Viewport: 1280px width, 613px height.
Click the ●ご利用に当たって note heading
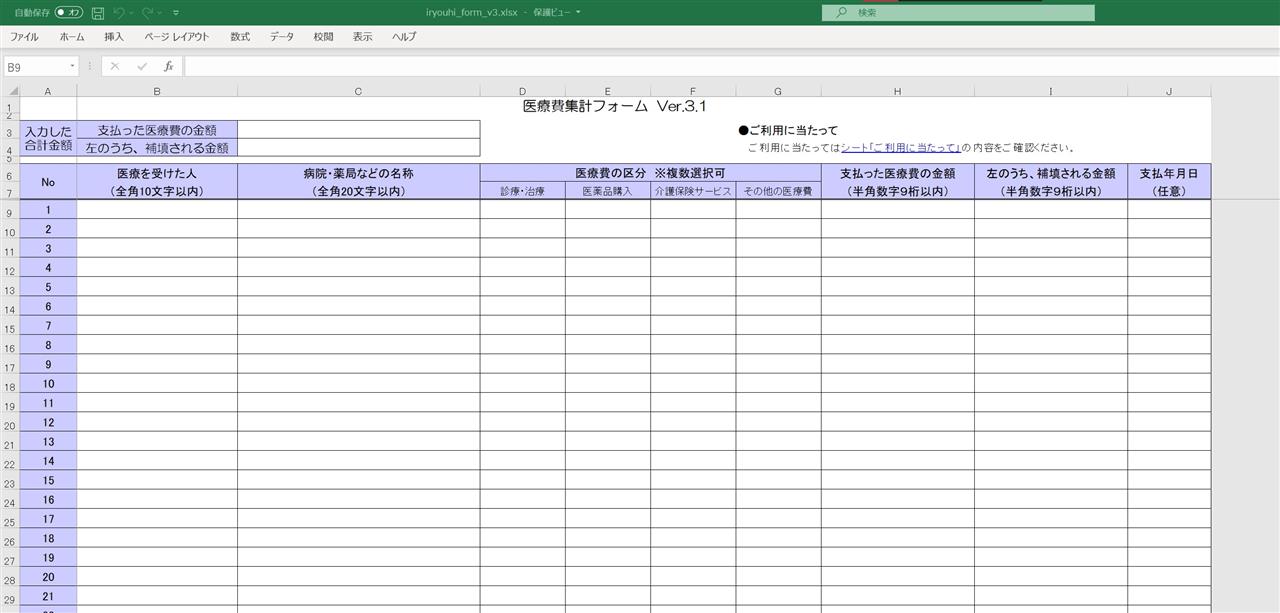tap(788, 130)
